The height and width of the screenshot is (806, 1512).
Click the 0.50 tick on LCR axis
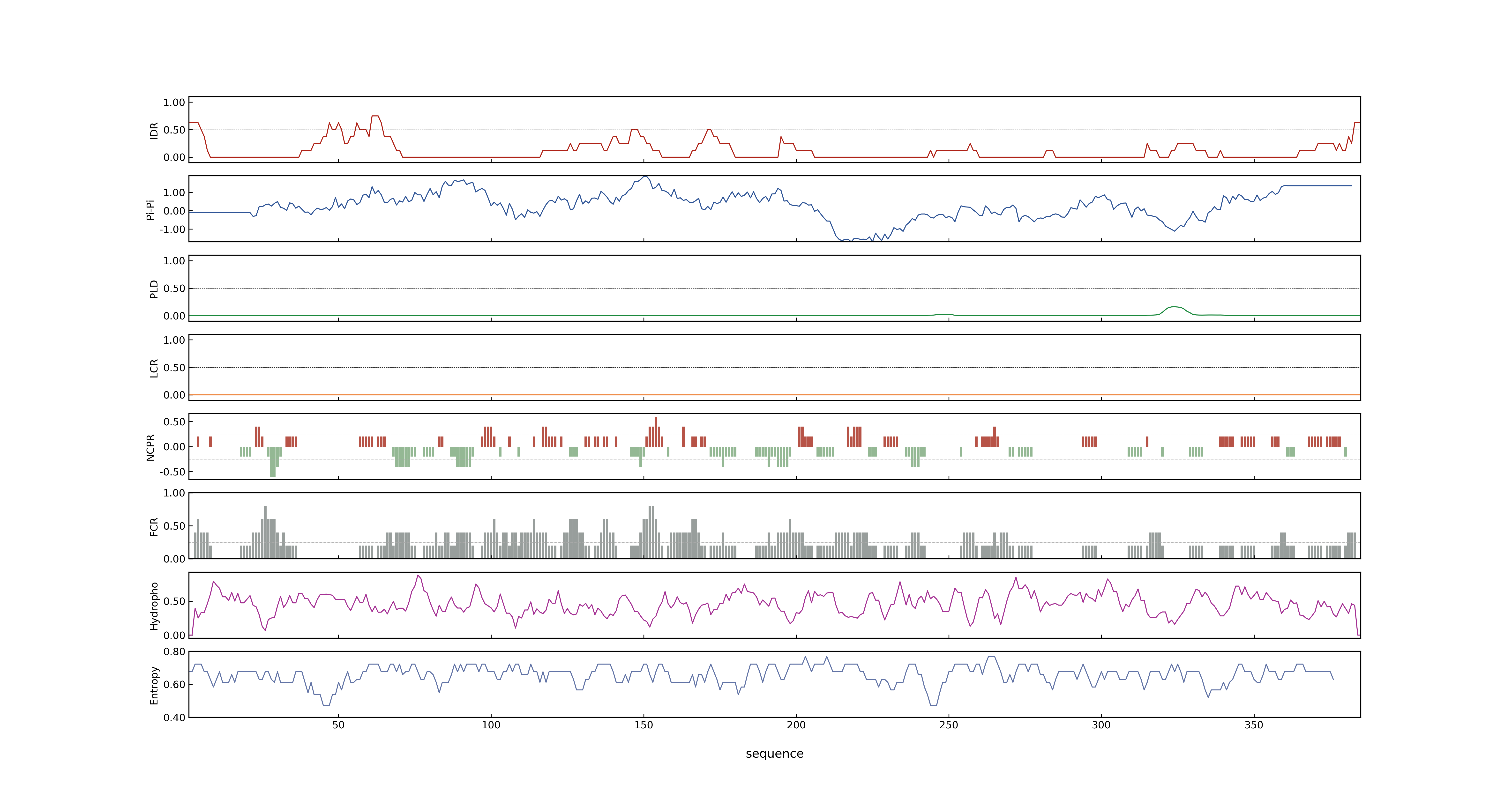pos(174,368)
